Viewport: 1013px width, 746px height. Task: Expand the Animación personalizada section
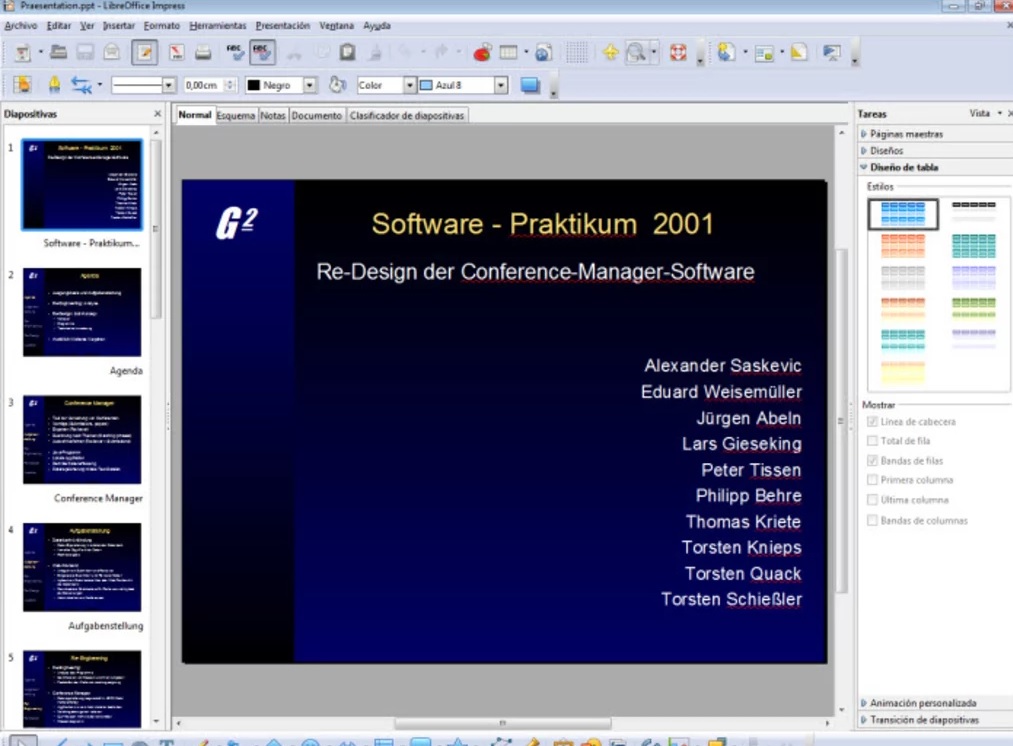click(x=923, y=703)
